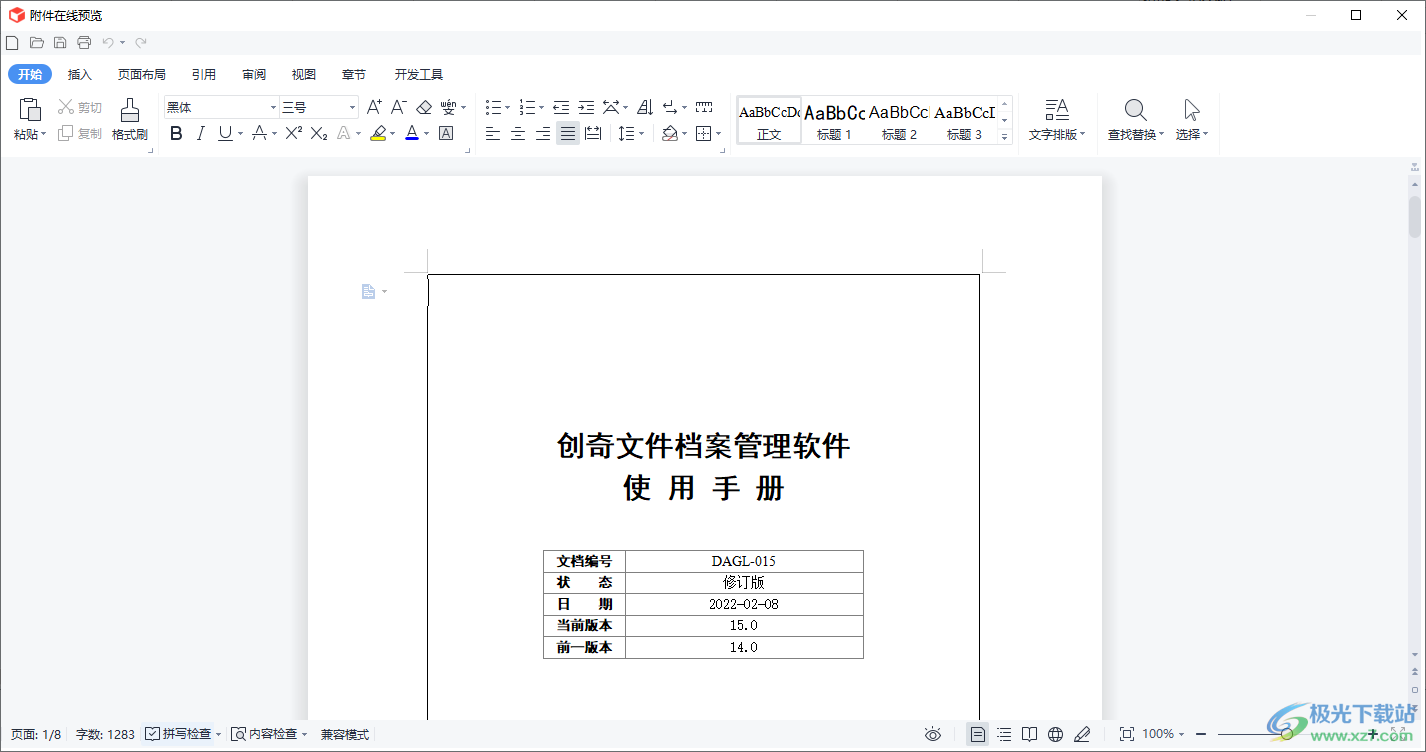
Task: Apply the 标题 2 style
Action: 899,121
